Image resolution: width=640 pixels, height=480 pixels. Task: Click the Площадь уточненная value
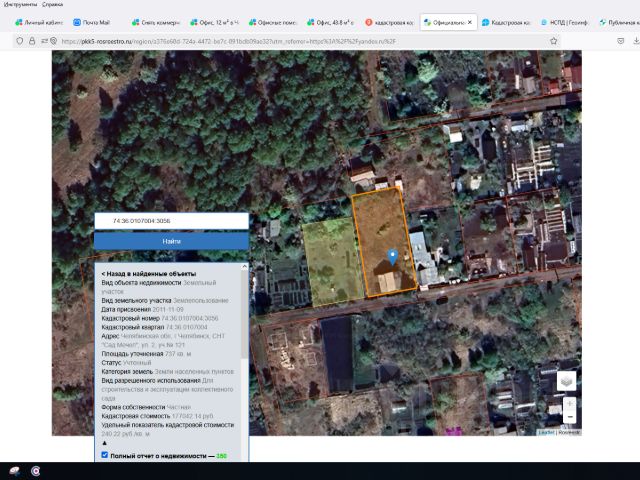(178, 354)
